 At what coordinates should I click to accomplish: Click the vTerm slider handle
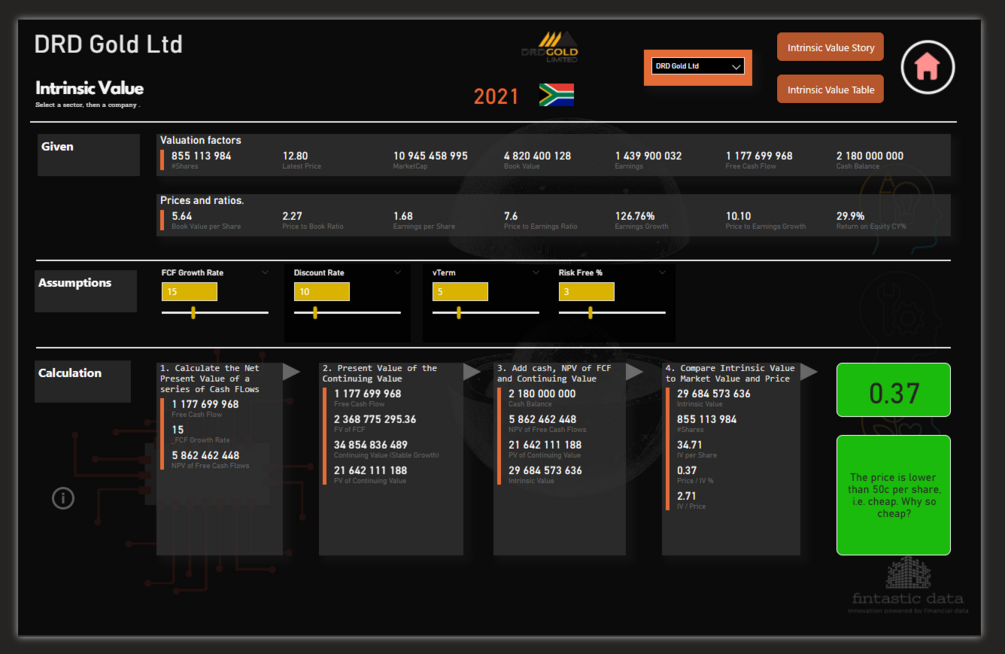click(x=458, y=313)
